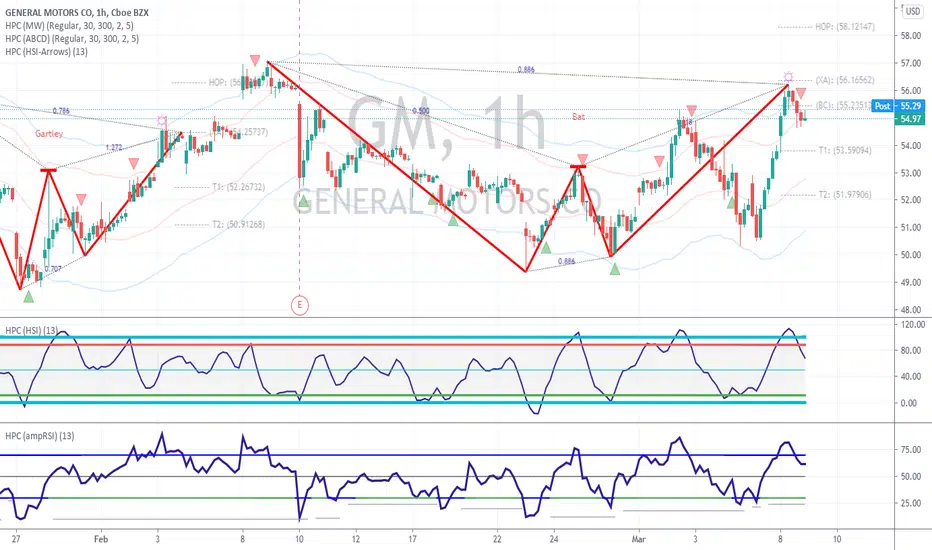Click the 'T2: (50.91268)' target label

[x=238, y=224]
